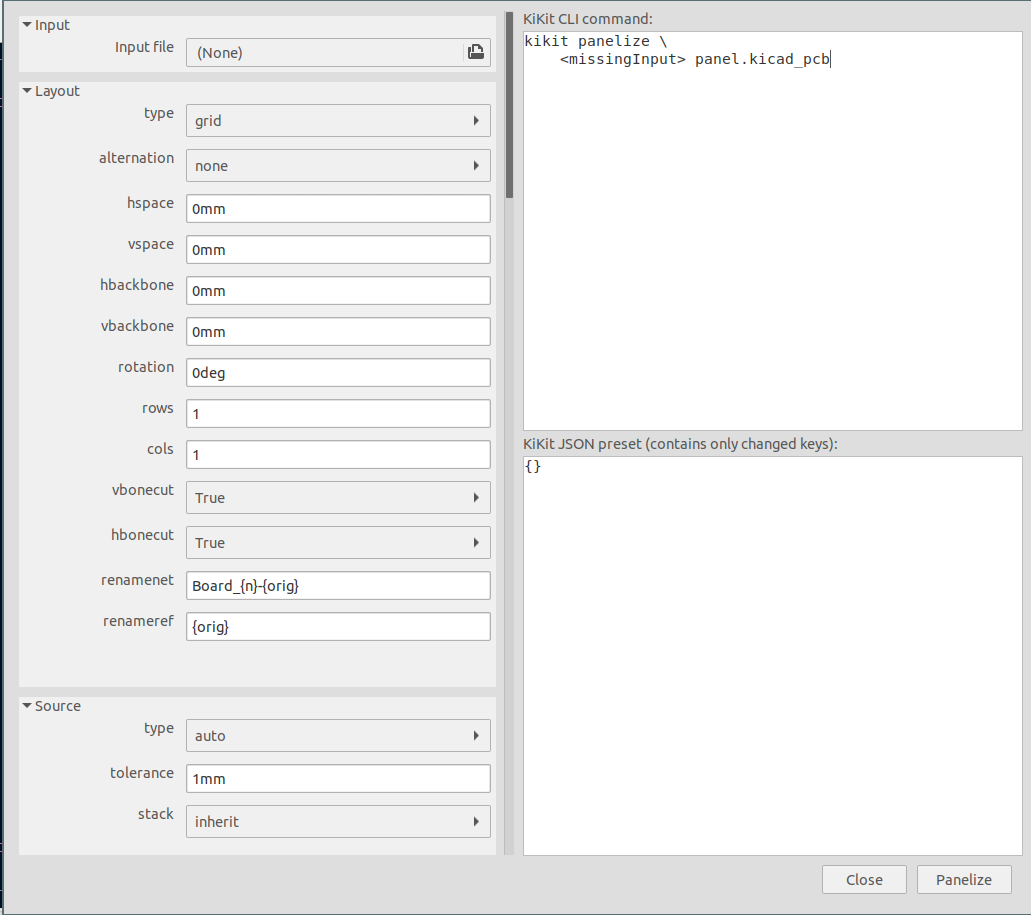Viewport: 1031px width, 915px height.
Task: Click the '<missingInput> panel.kicad_pcb' text
Action: [695, 60]
